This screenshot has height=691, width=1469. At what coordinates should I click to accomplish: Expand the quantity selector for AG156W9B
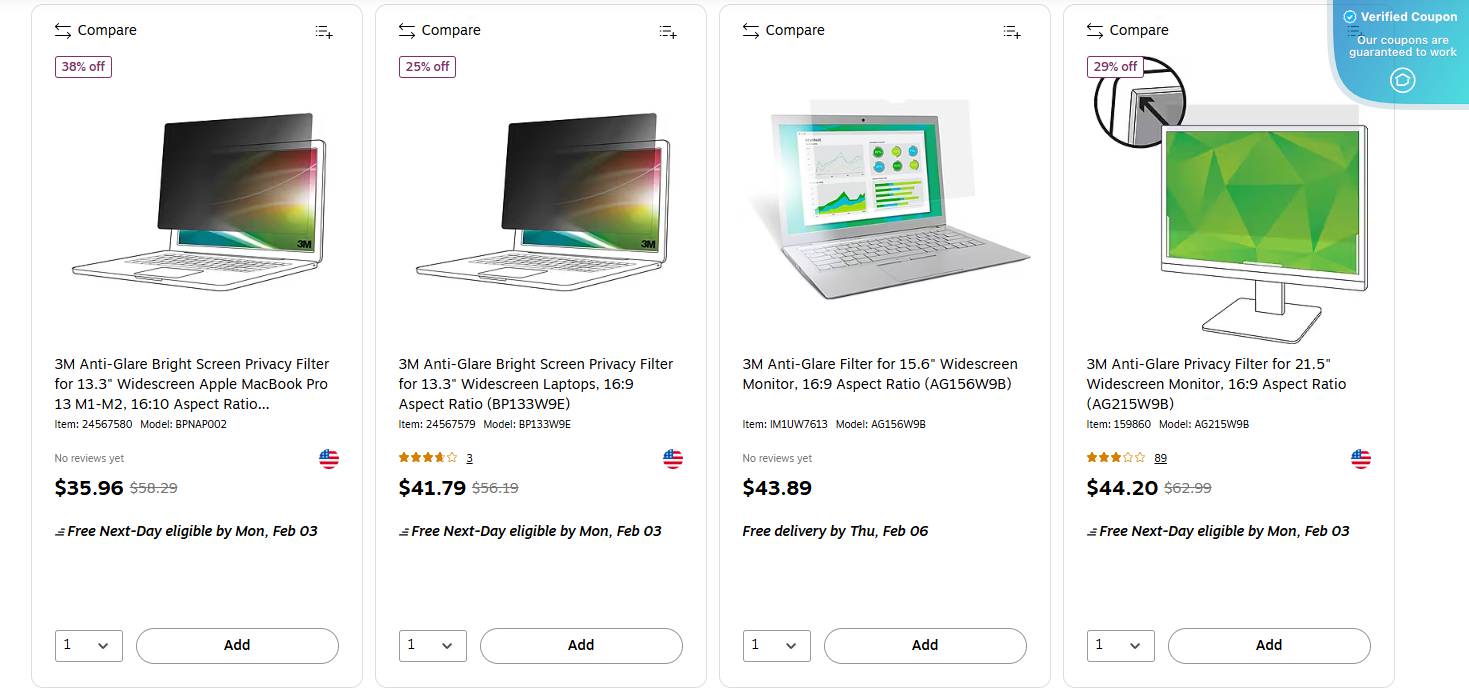(x=776, y=645)
